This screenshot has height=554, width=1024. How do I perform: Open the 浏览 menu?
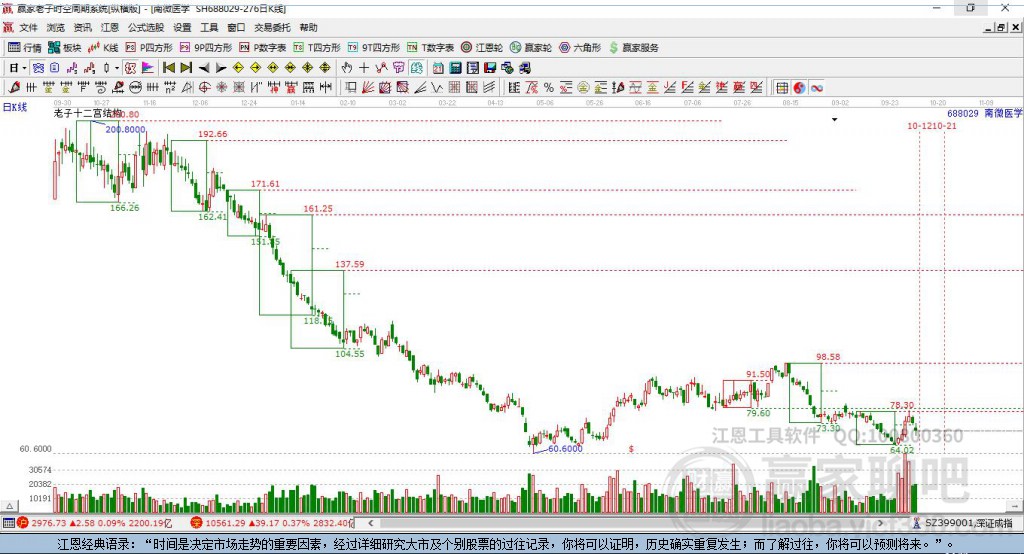[56, 27]
